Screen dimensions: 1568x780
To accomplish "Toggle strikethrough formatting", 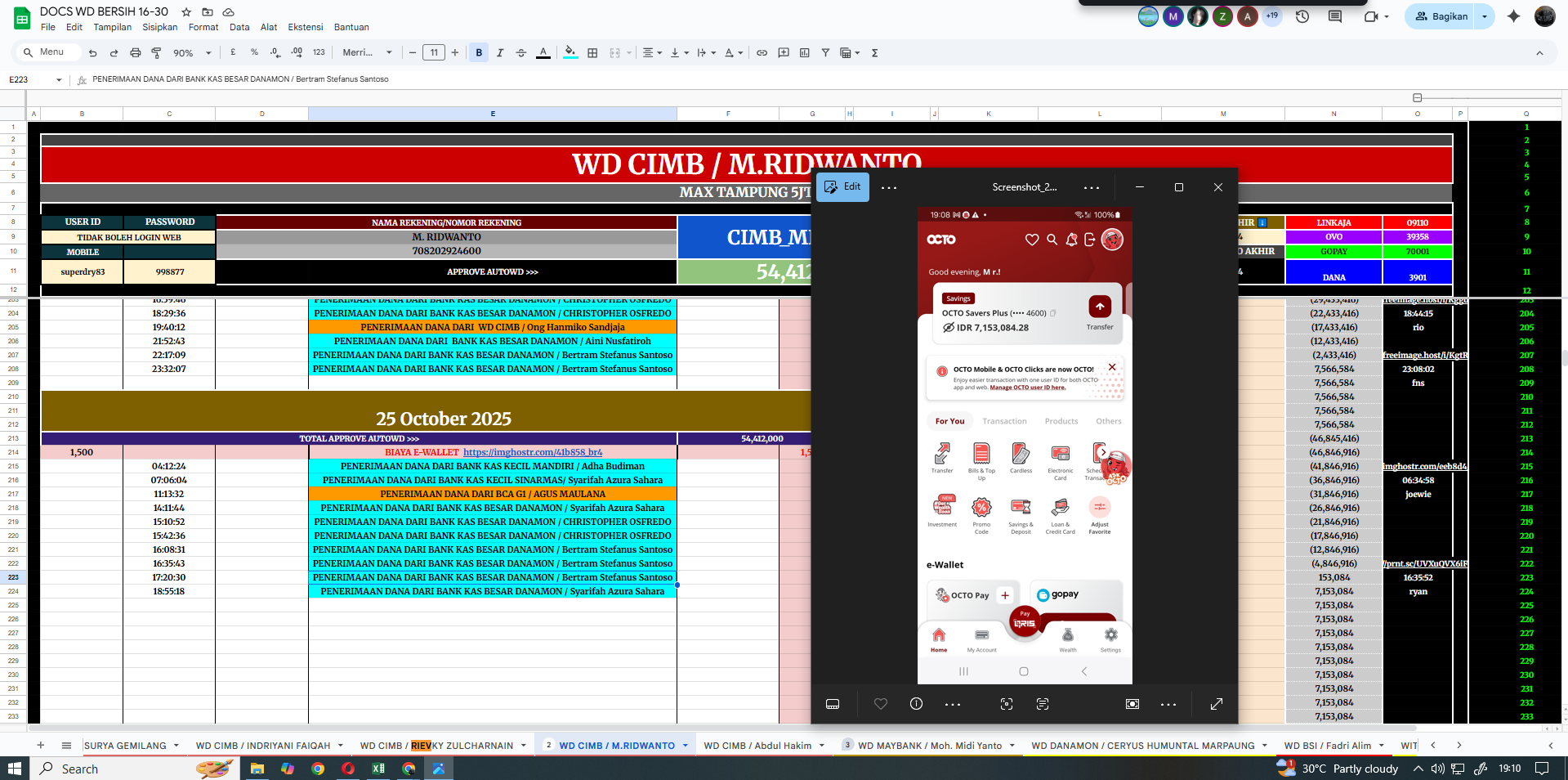I will [x=521, y=53].
